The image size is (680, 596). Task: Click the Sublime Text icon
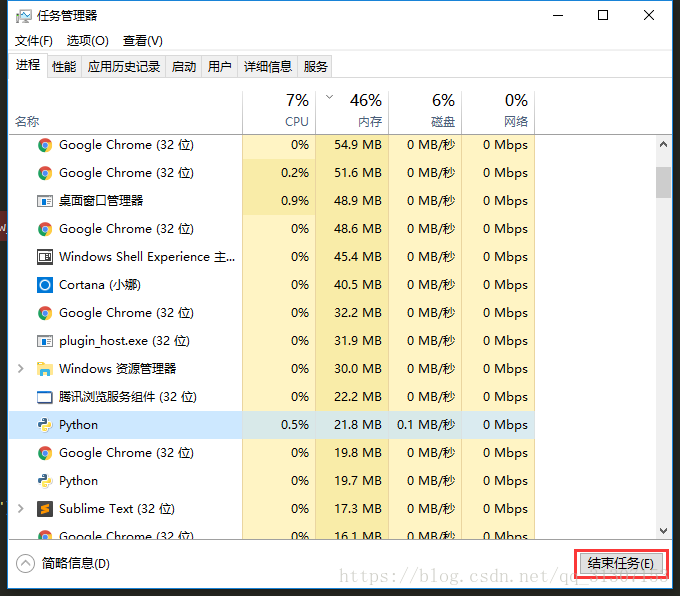click(x=45, y=509)
